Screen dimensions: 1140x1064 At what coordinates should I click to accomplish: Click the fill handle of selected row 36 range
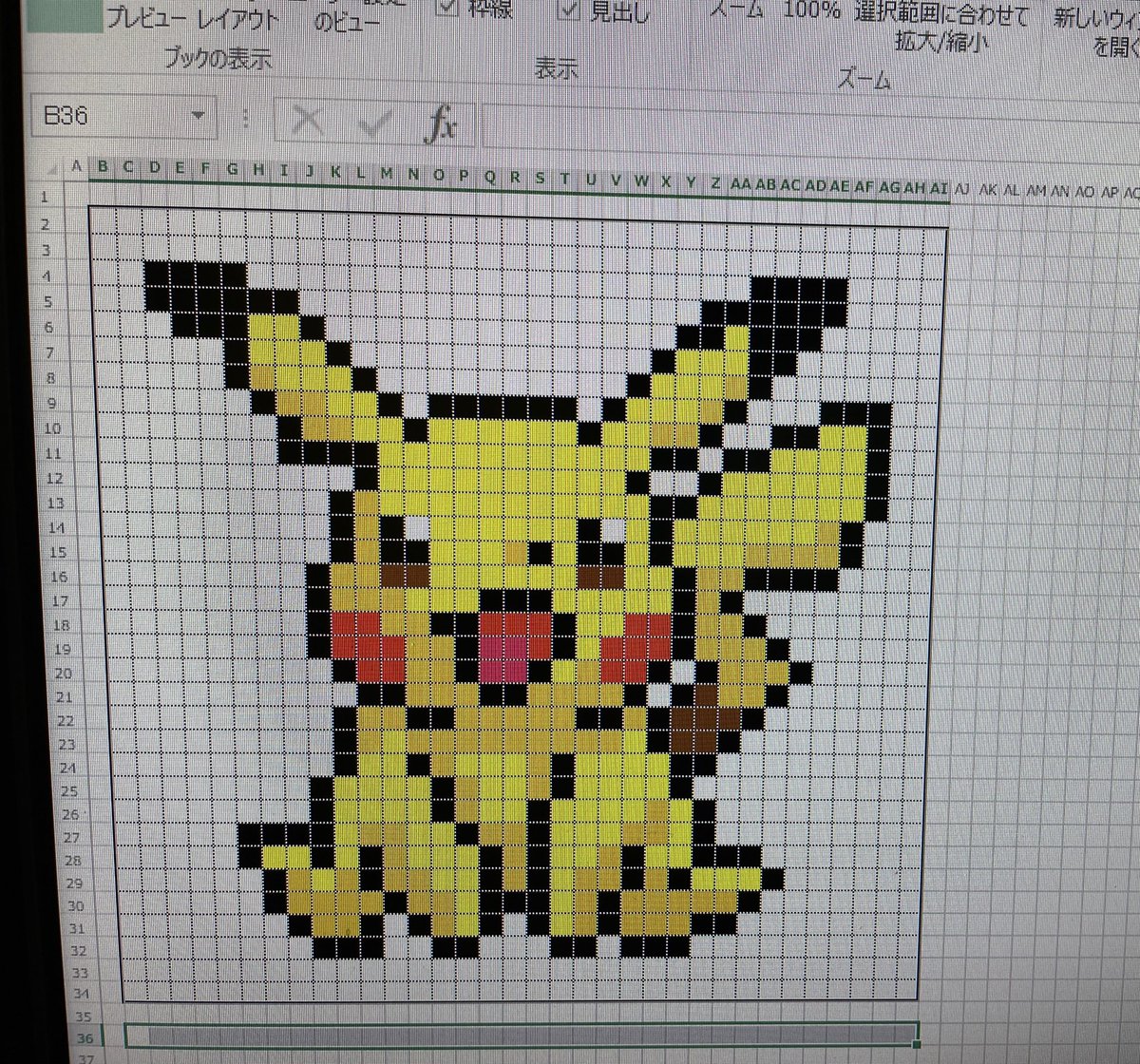click(x=916, y=1045)
